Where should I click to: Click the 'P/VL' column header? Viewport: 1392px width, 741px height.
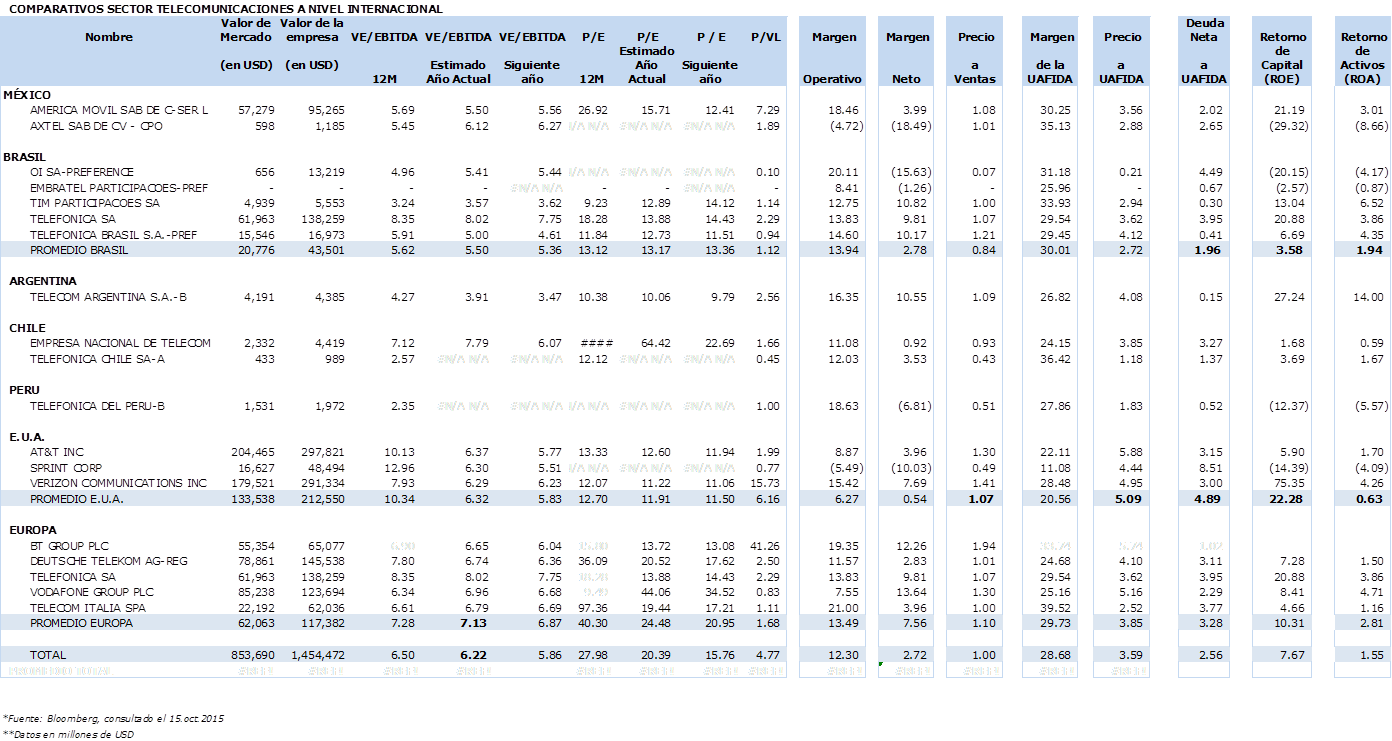click(765, 37)
